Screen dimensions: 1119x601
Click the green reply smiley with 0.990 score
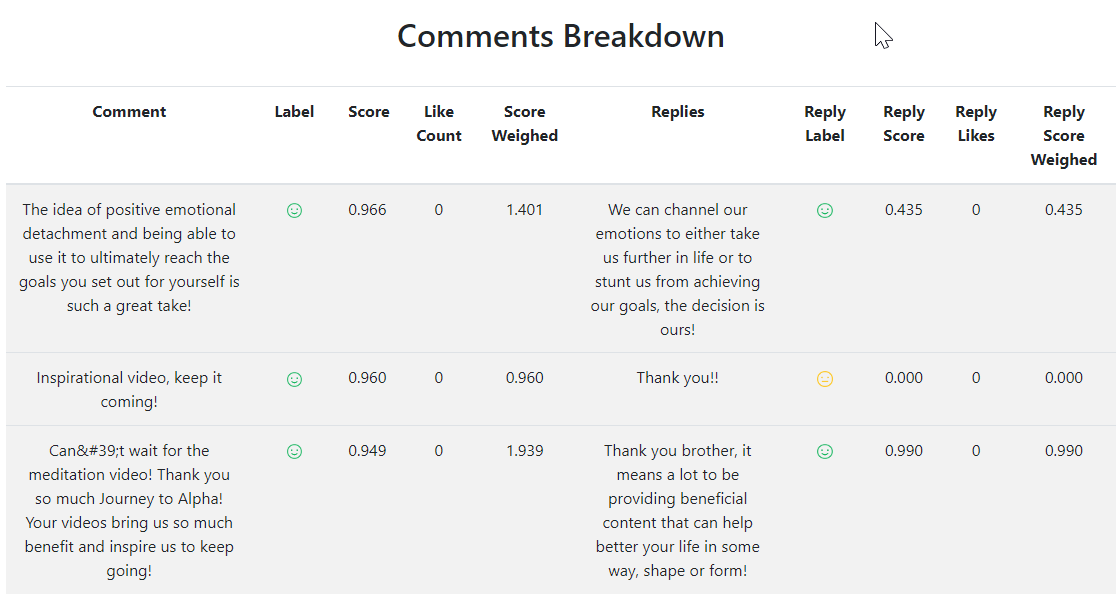[824, 451]
